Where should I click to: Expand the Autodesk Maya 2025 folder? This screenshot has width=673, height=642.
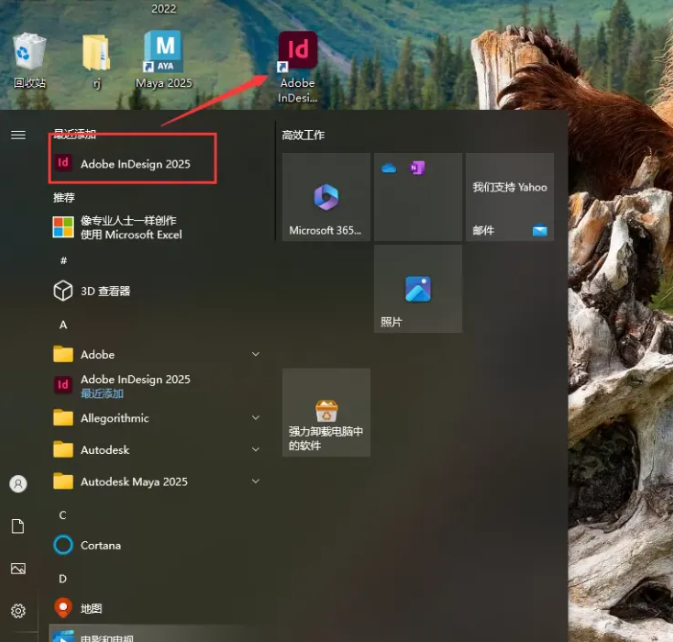(255, 482)
